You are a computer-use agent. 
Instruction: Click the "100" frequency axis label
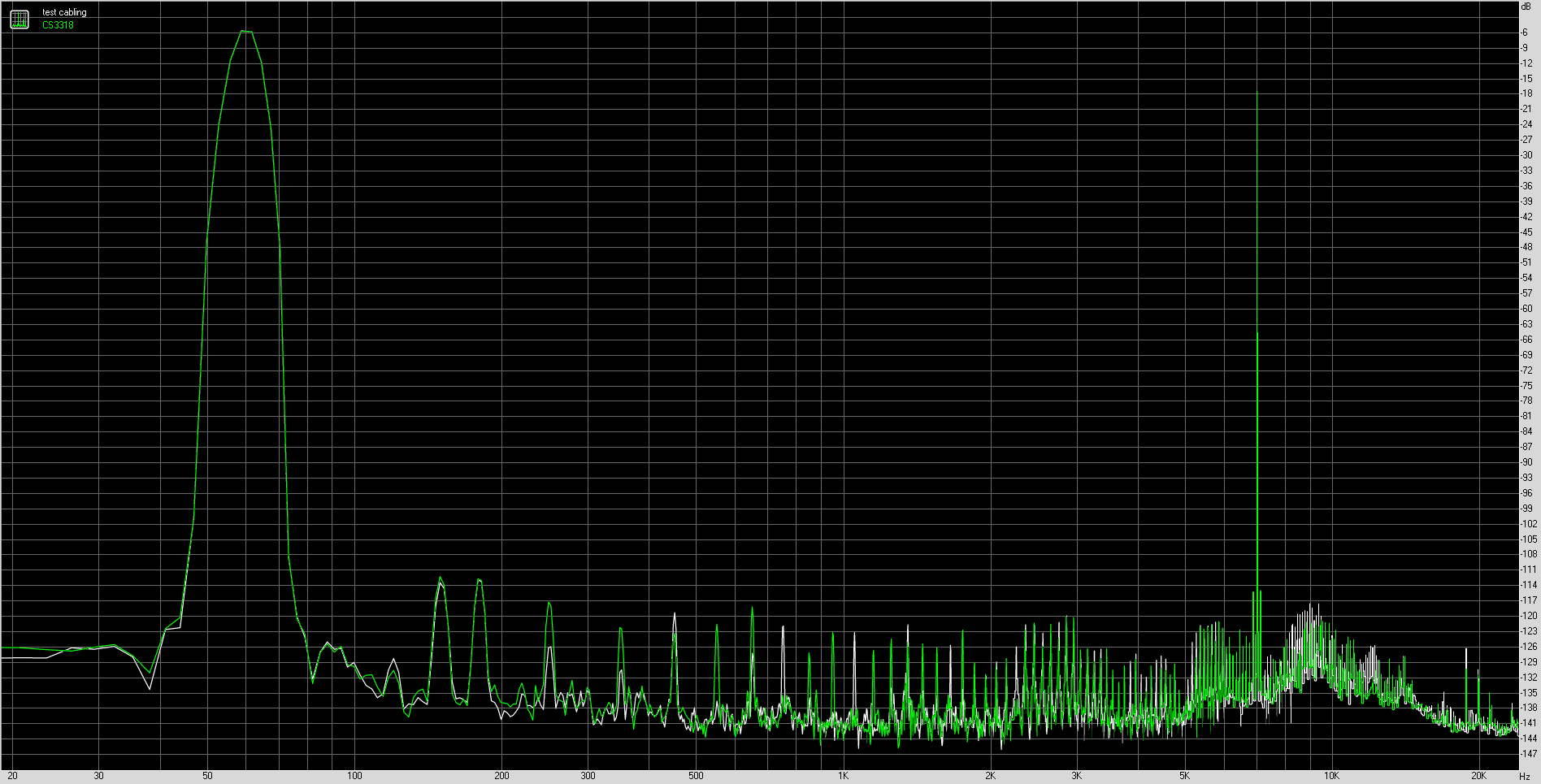(354, 776)
